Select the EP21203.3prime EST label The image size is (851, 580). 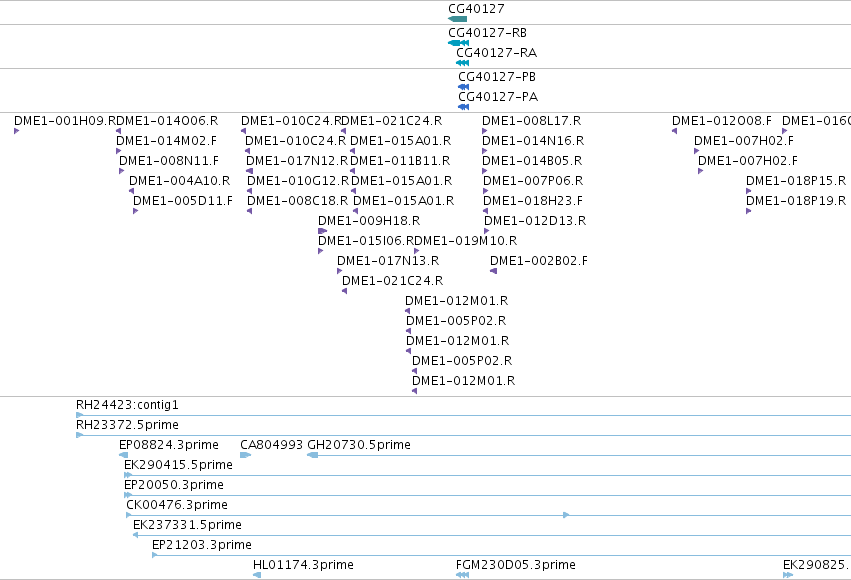click(202, 545)
